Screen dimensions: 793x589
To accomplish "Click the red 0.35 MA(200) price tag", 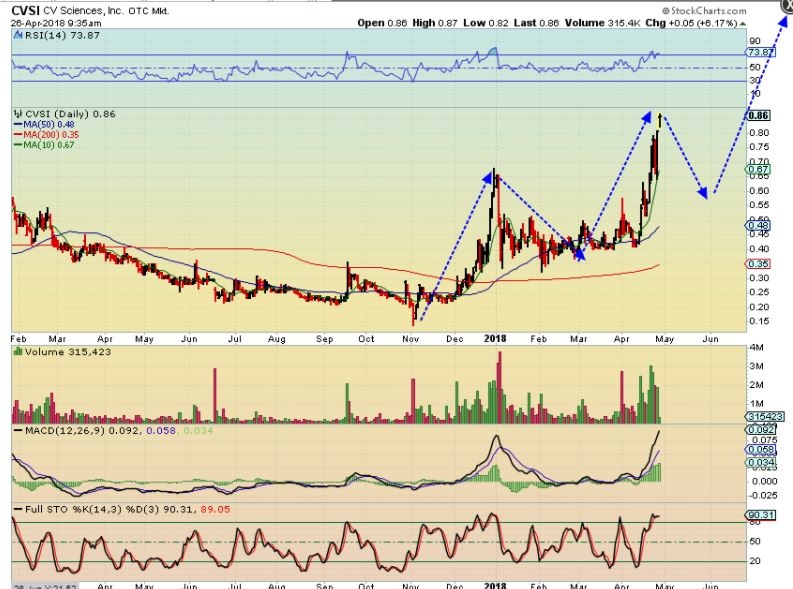I will (x=757, y=263).
